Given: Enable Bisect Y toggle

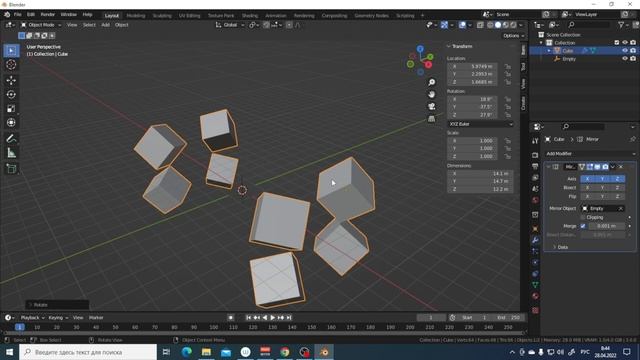Looking at the screenshot, I should click(x=602, y=188).
